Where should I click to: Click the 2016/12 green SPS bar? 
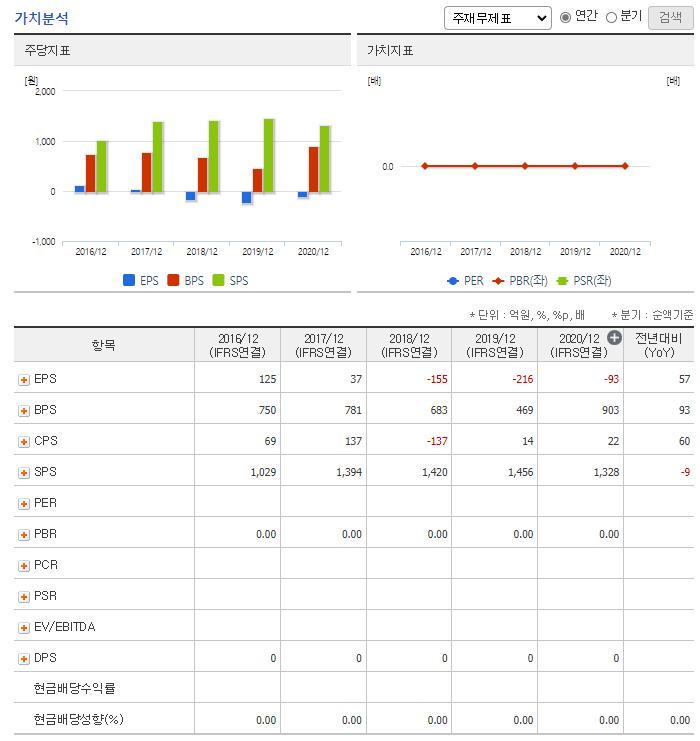point(102,166)
